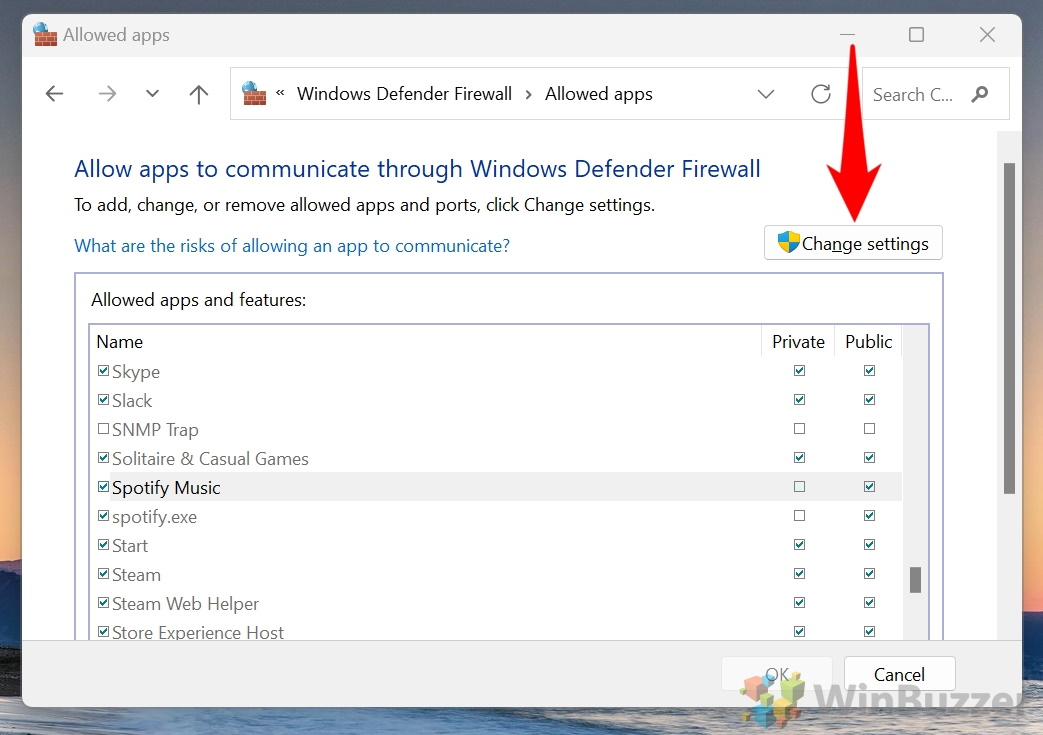Go forward using the forward arrow
Viewport: 1043px width, 735px height.
[107, 94]
